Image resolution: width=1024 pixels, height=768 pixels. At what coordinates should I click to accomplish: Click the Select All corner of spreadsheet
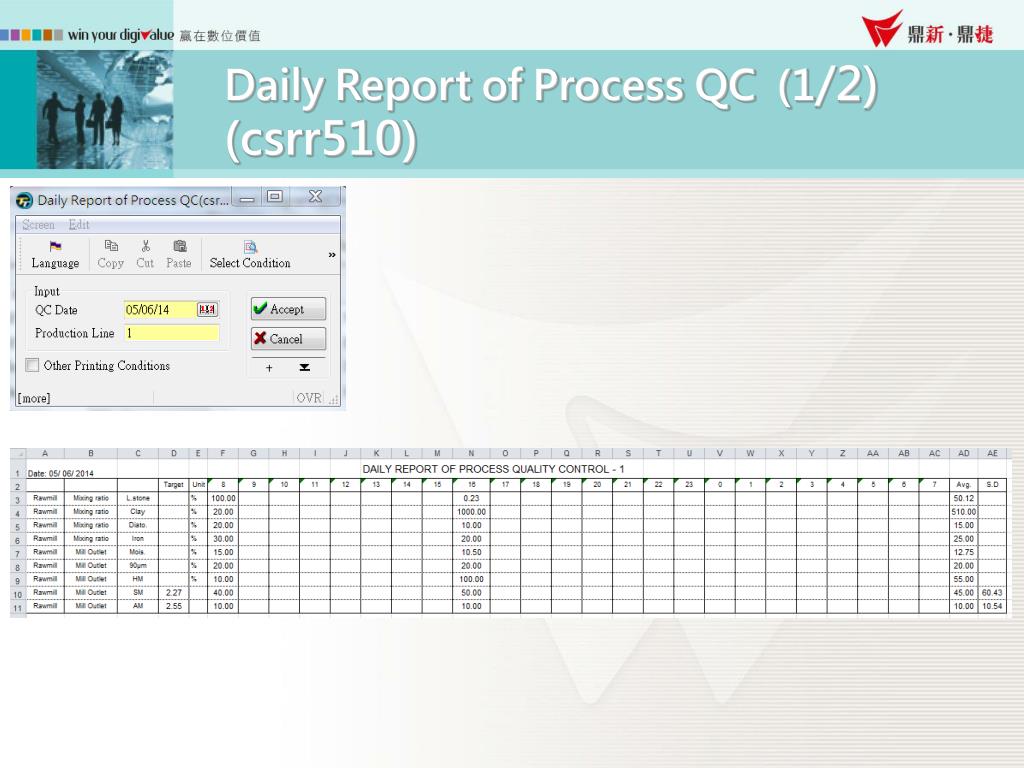click(18, 453)
